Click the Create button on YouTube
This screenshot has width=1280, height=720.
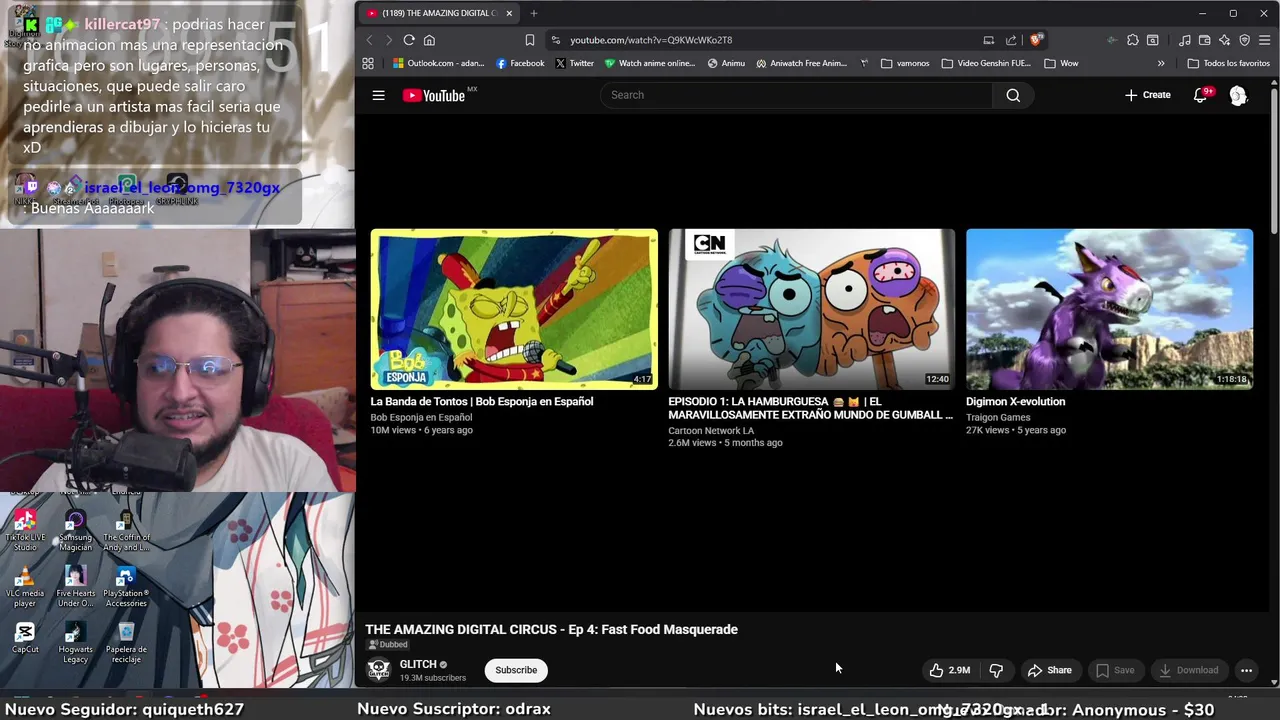coord(1148,95)
